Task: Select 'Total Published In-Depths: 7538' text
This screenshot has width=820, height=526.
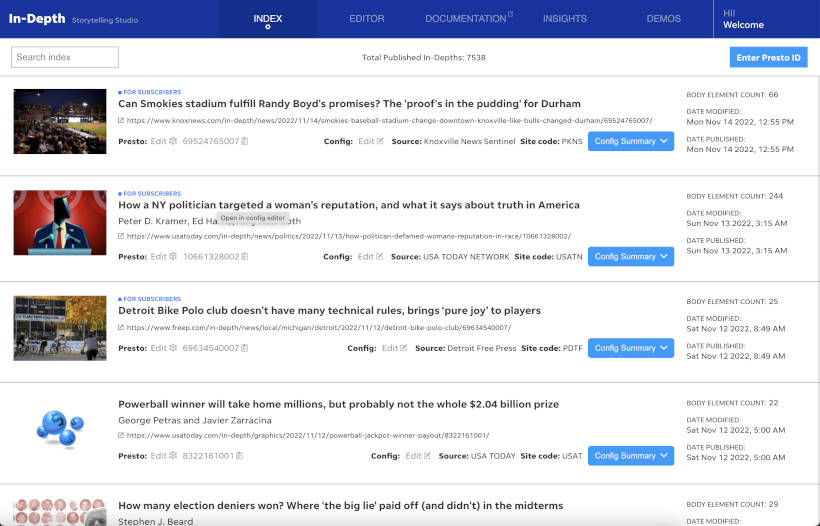Action: [x=424, y=58]
